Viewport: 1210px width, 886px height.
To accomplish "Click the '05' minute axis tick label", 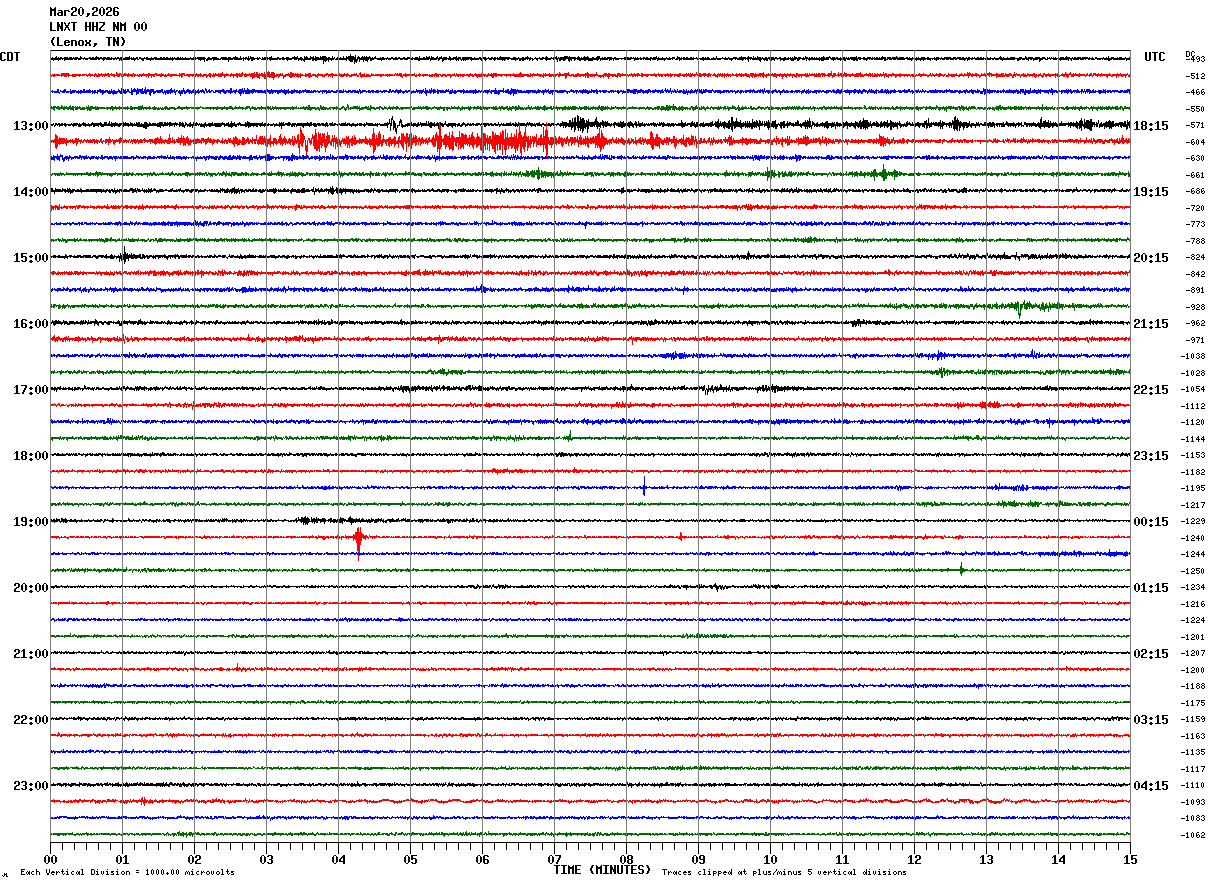I will pos(410,859).
